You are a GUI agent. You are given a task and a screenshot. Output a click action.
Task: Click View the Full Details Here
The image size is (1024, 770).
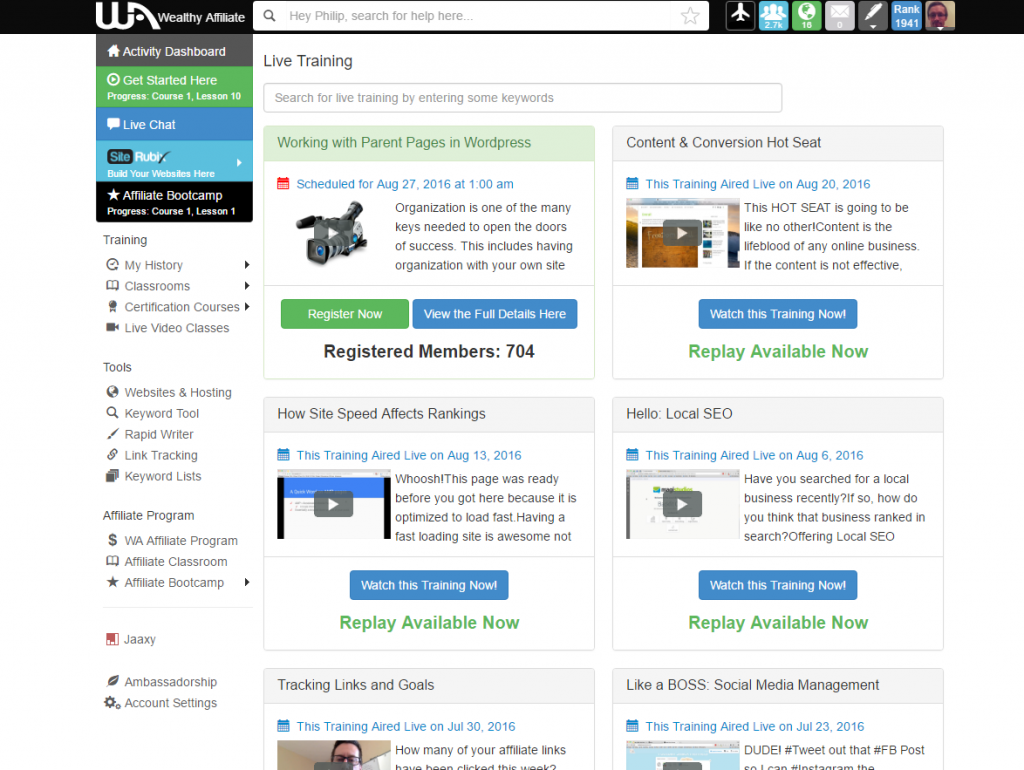pyautogui.click(x=494, y=314)
